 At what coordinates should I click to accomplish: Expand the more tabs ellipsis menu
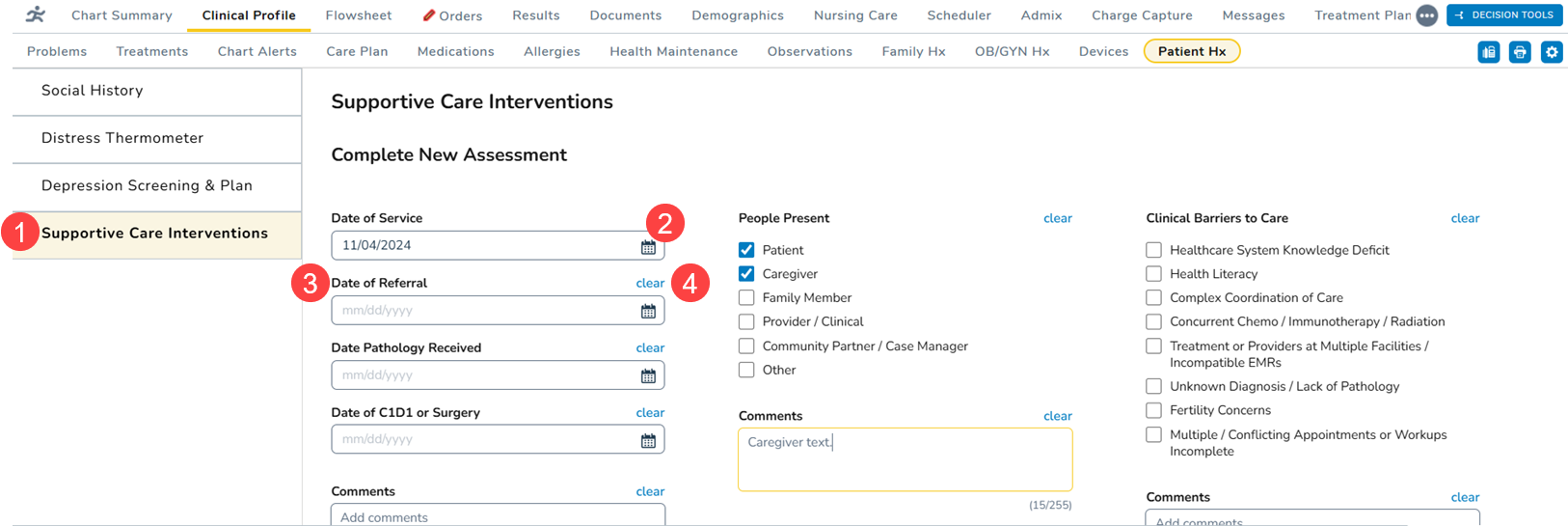coord(1426,15)
